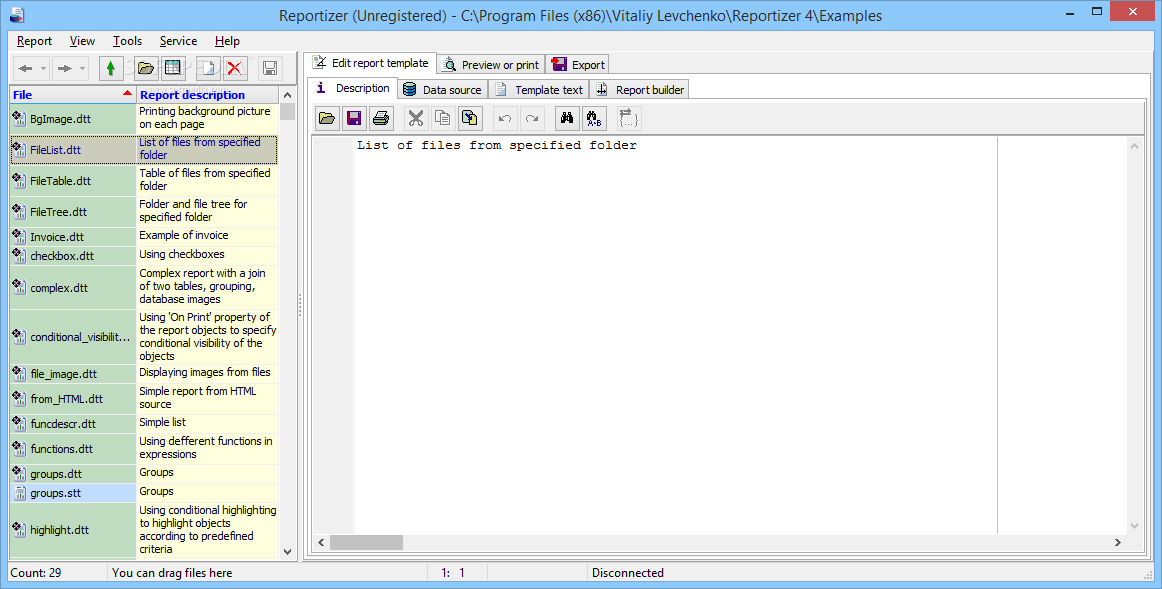Click the table grid icon in left toolbar
Viewport: 1162px width, 589px height.
(x=173, y=69)
